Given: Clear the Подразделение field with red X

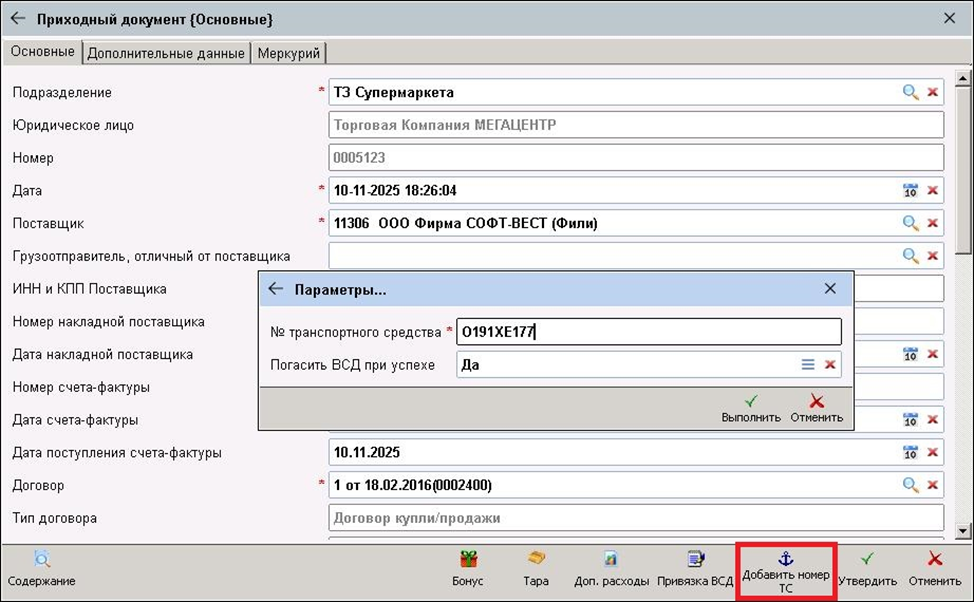Looking at the screenshot, I should (x=932, y=92).
